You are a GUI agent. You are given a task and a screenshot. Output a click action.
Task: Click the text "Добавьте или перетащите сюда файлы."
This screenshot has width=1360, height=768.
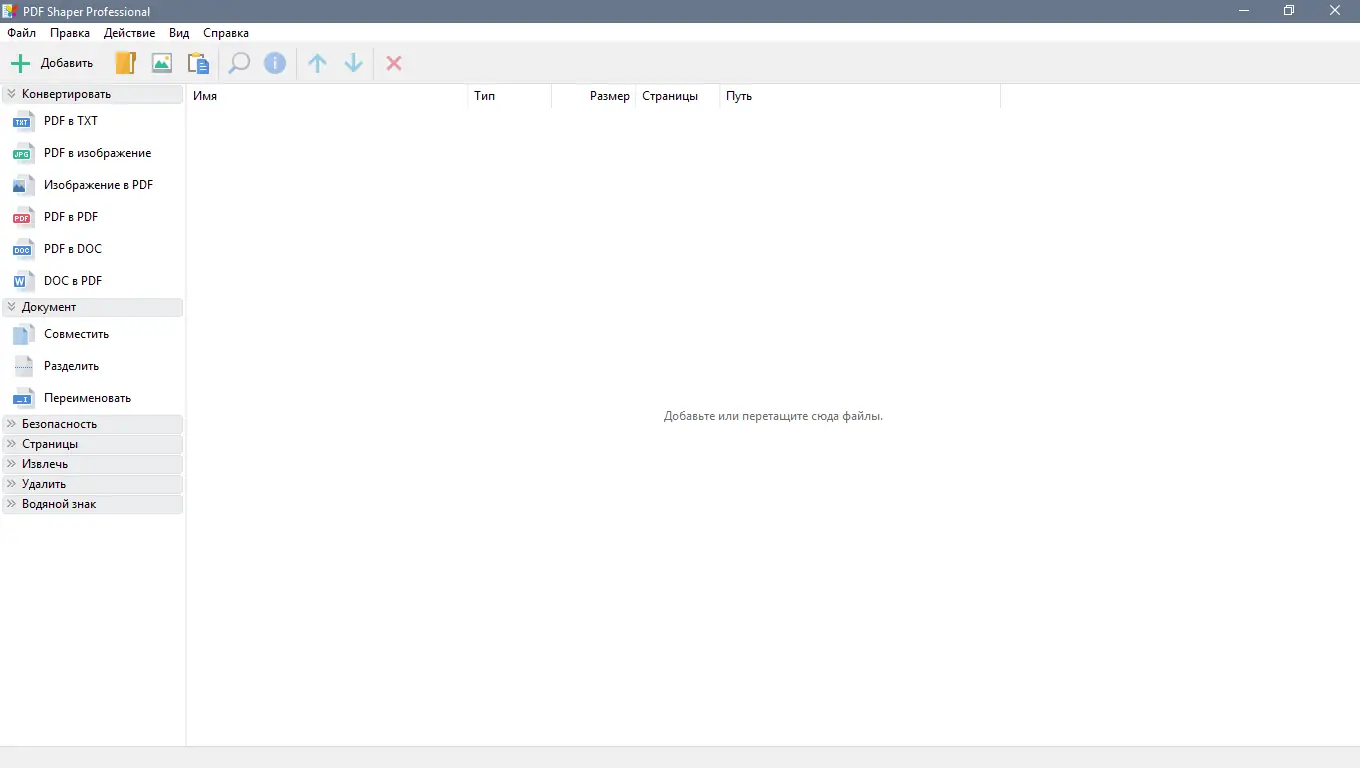pyautogui.click(x=773, y=416)
